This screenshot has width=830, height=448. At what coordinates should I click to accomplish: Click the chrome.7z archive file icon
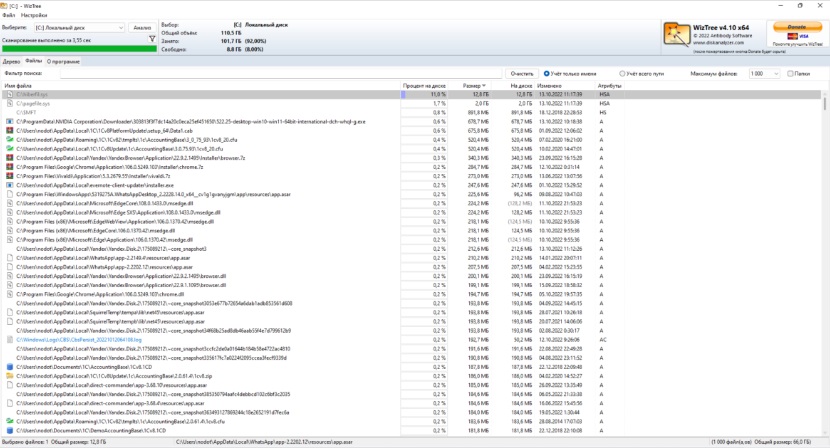9,167
